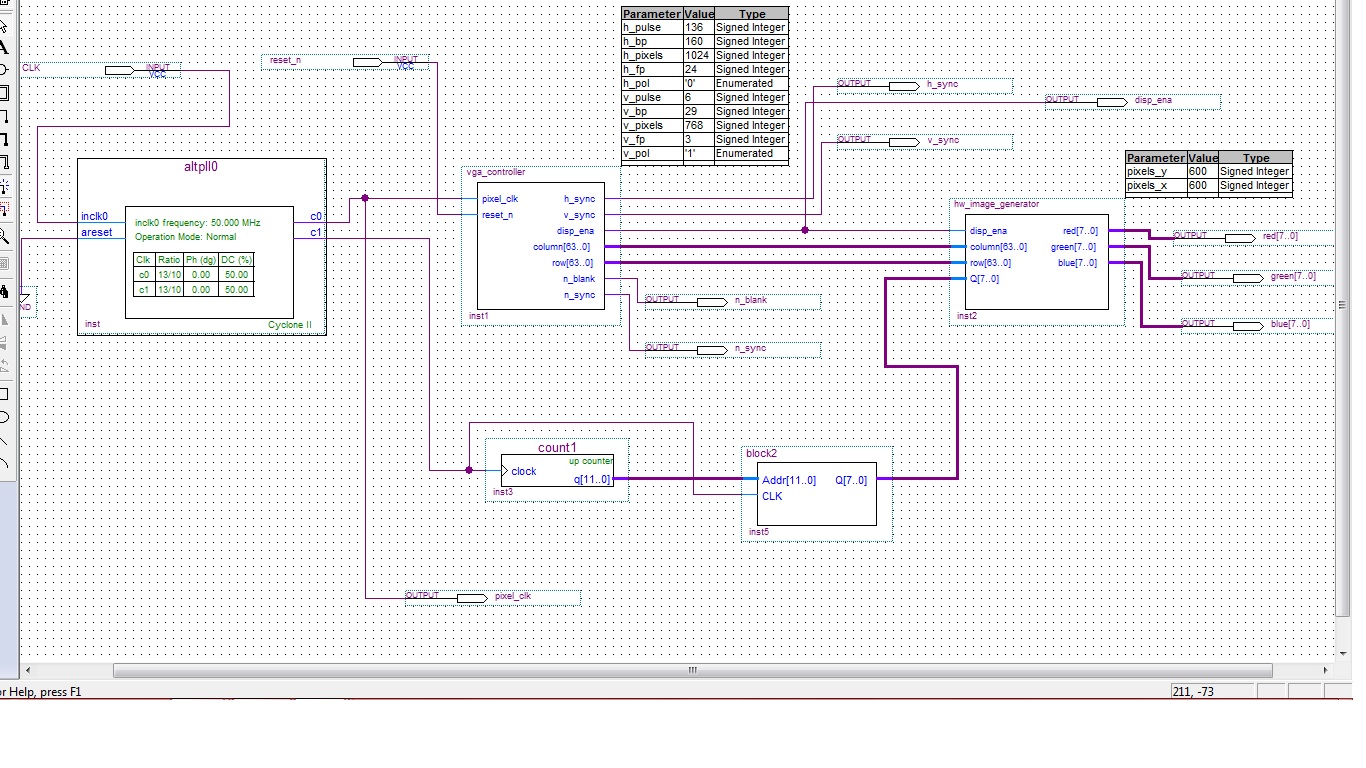The width and height of the screenshot is (1366, 768).
Task: Open Find with the binoculars icon
Action: pyautogui.click(x=4, y=292)
